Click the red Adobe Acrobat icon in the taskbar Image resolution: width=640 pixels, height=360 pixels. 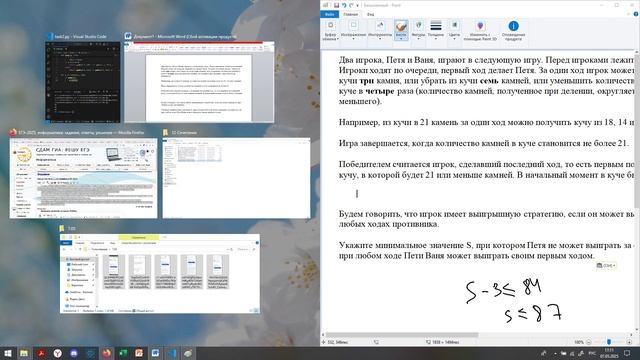41,353
